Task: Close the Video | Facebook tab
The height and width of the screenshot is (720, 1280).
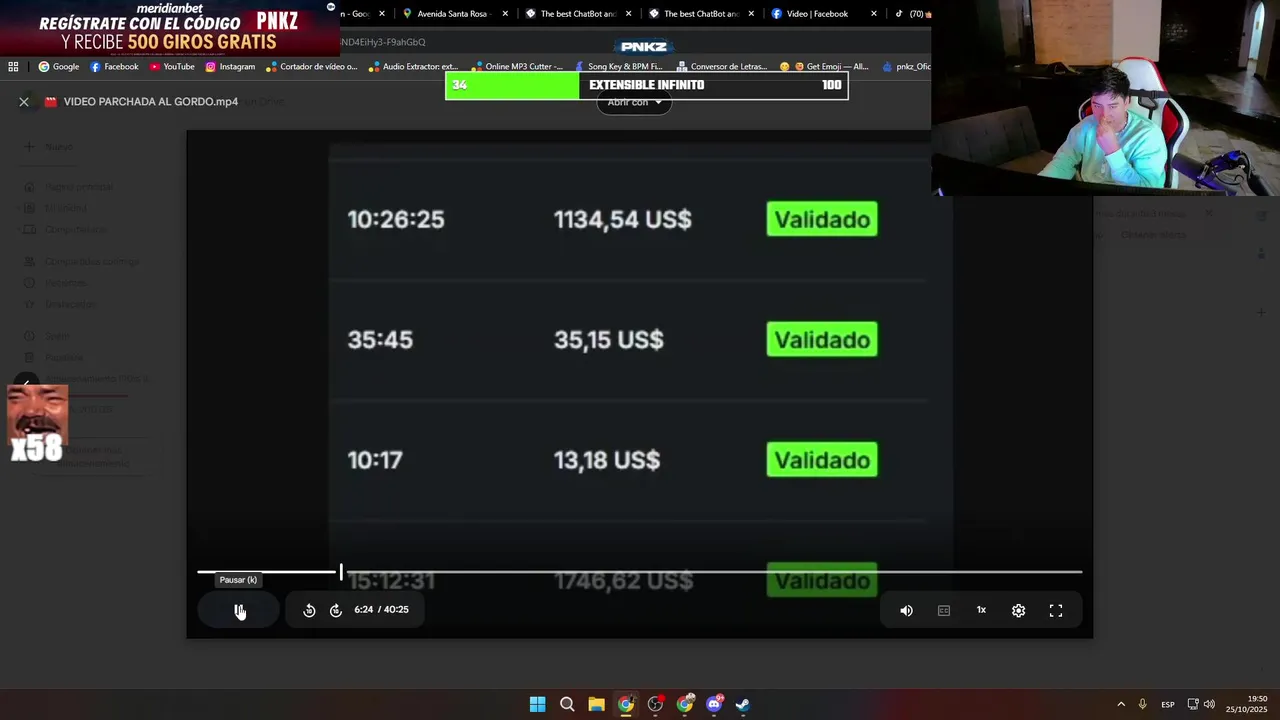Action: 874,14
